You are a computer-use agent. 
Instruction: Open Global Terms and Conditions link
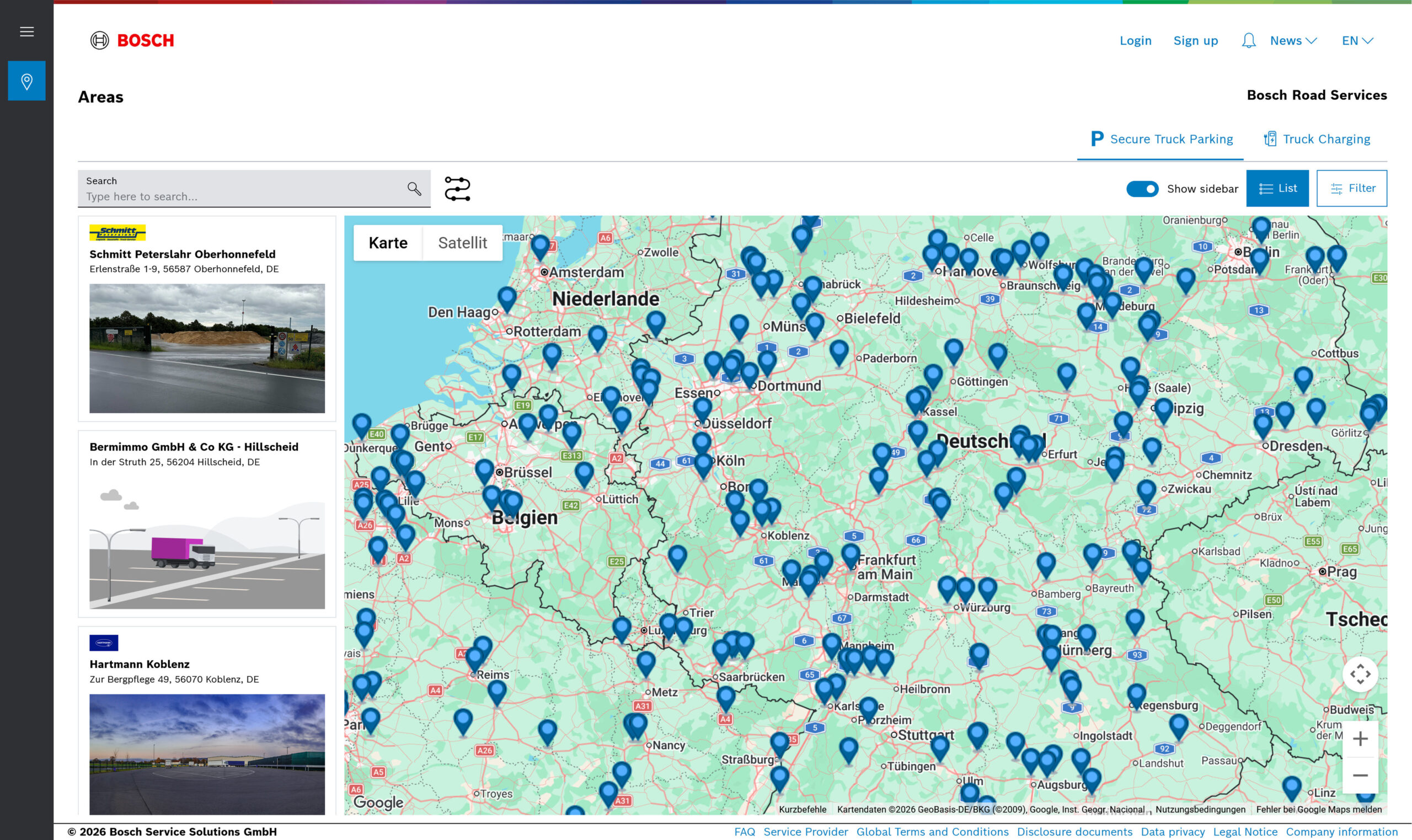[x=932, y=832]
